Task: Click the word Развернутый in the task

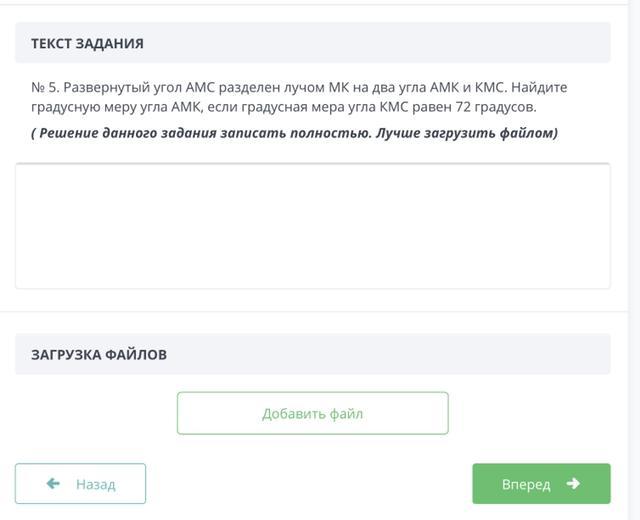Action: point(106,88)
